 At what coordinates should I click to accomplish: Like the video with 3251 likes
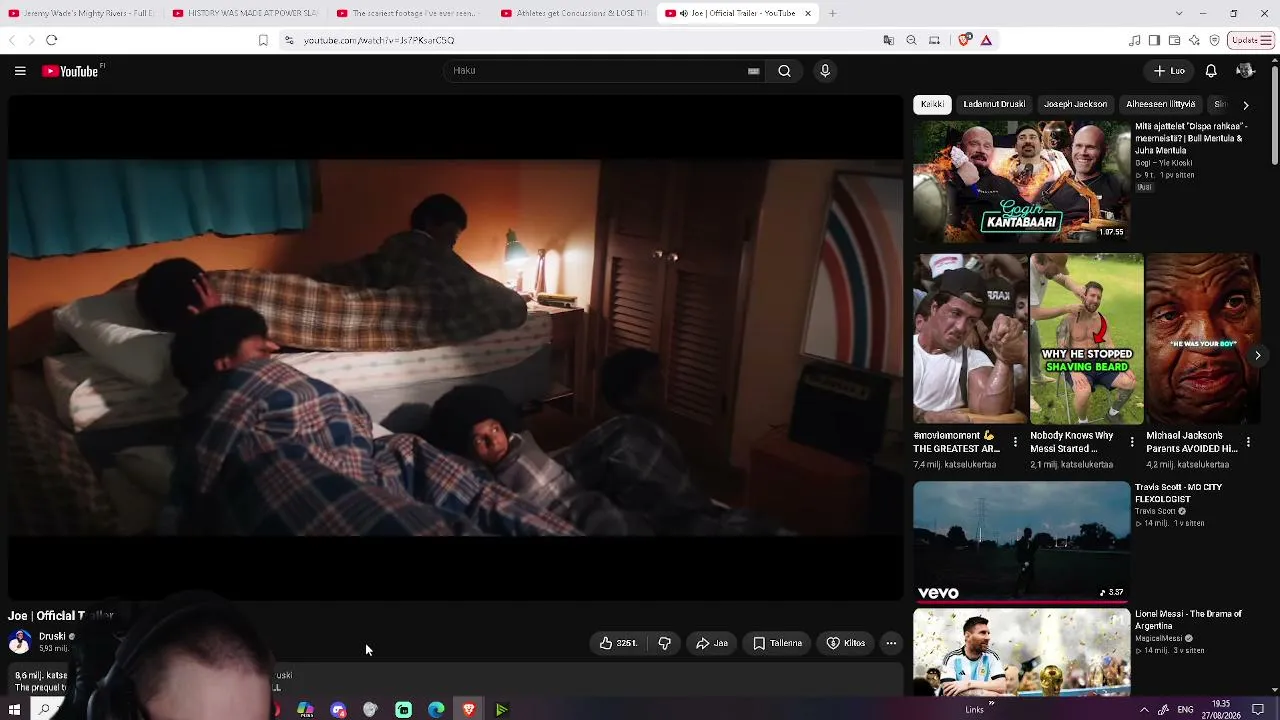pos(618,643)
